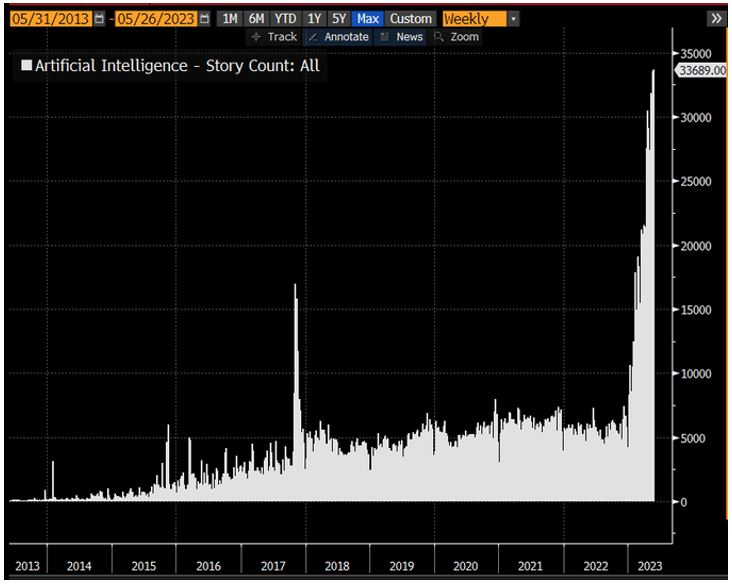
Task: Click the 2017 x-axis label
Action: [x=273, y=566]
